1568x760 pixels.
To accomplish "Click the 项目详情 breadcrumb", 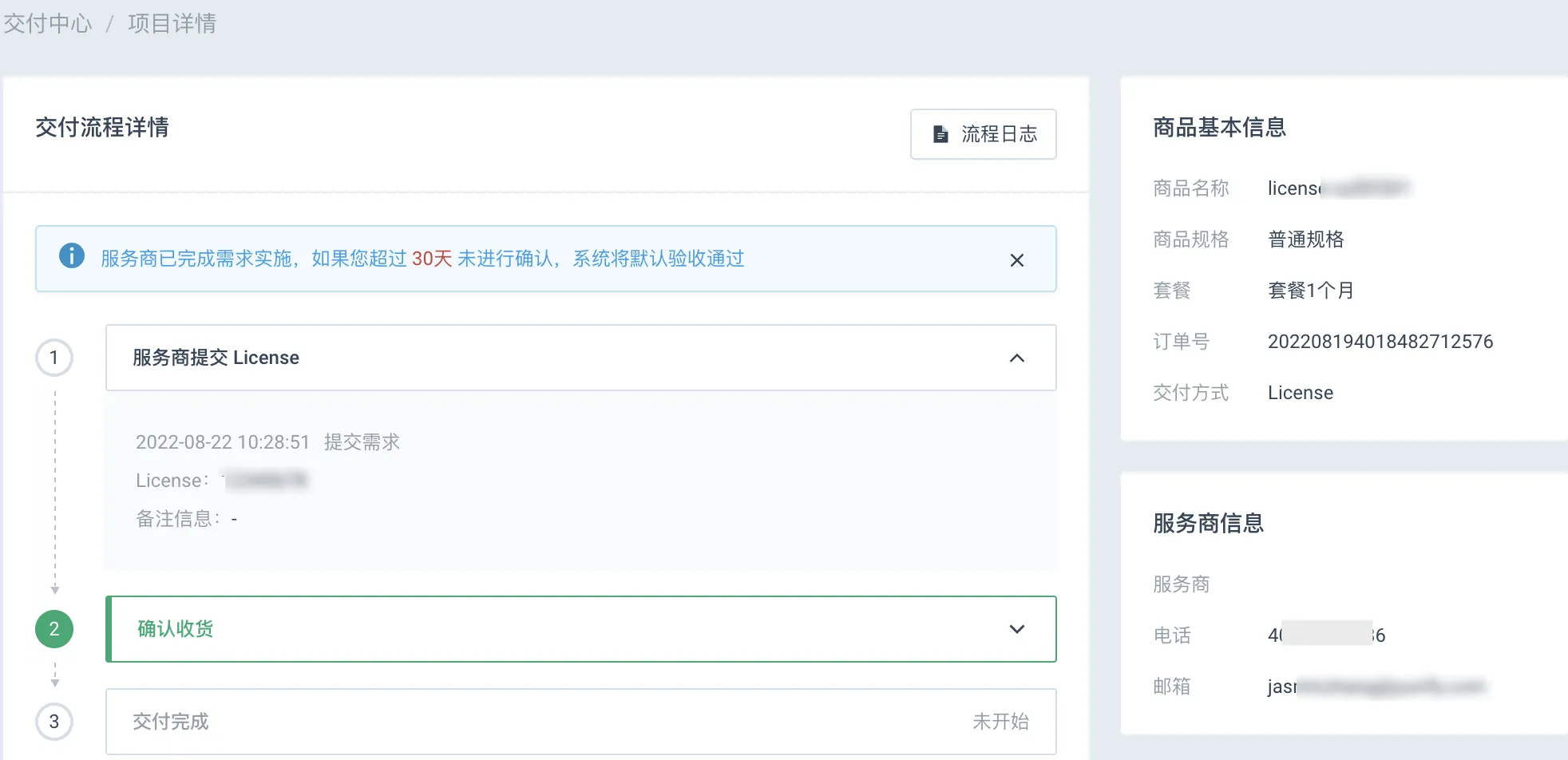I will coord(172,23).
